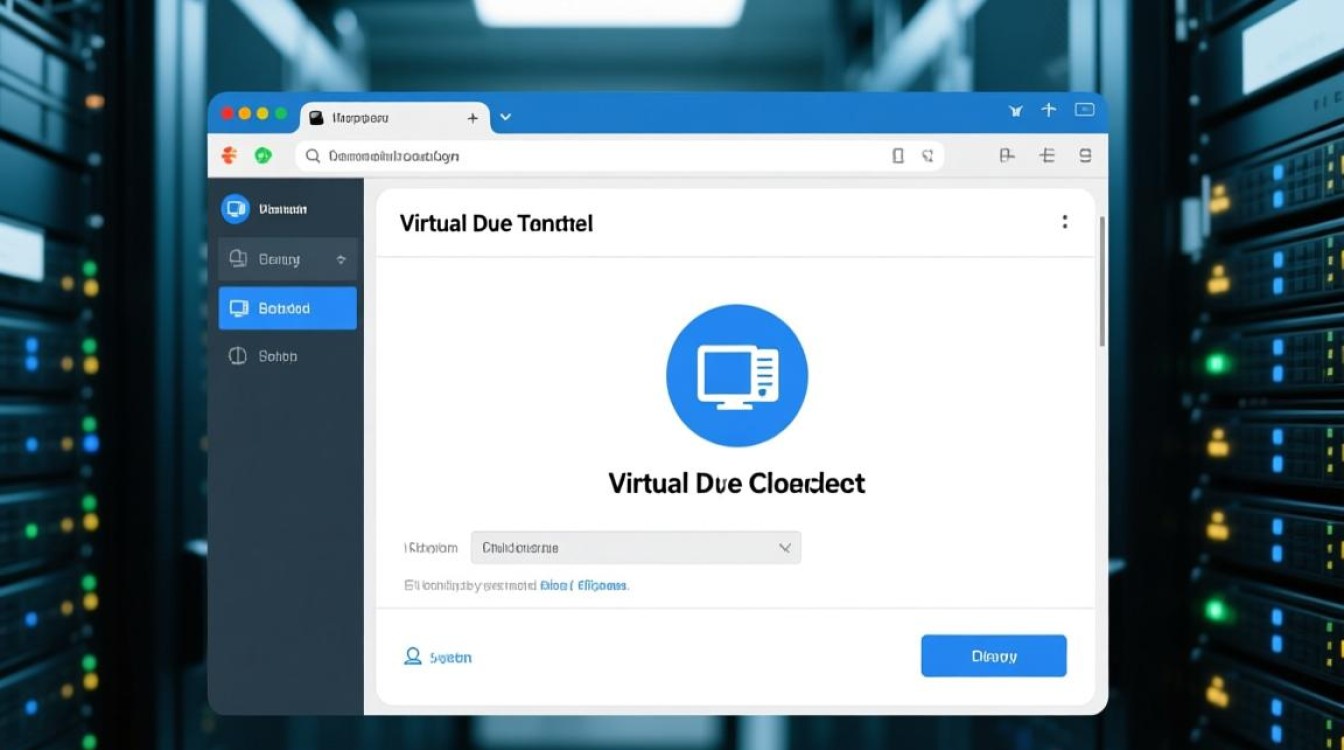Click the icon at right end of address bar

point(927,155)
